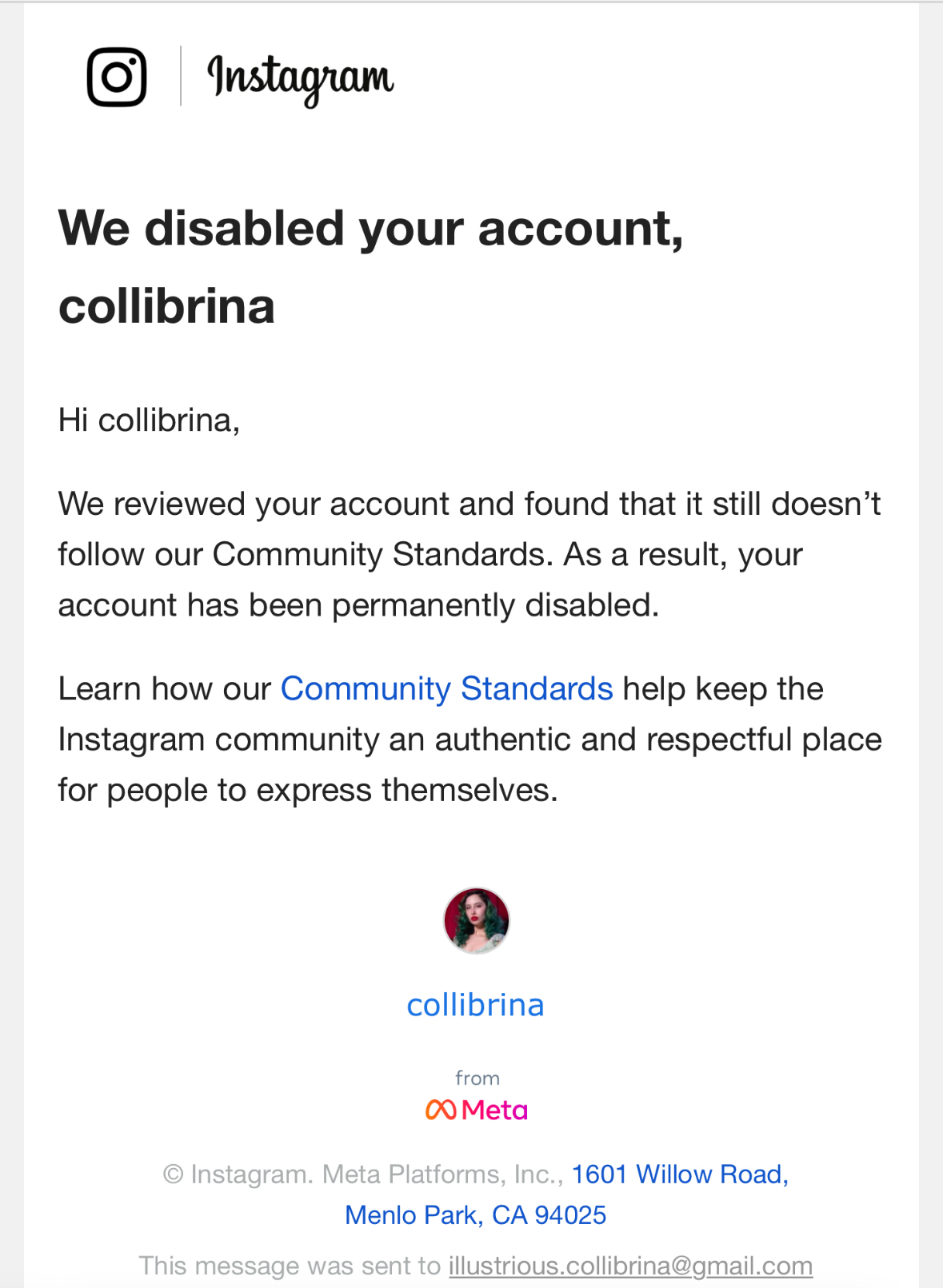The height and width of the screenshot is (1288, 943).
Task: Click the Instagram script wordmark logo
Action: (x=300, y=78)
